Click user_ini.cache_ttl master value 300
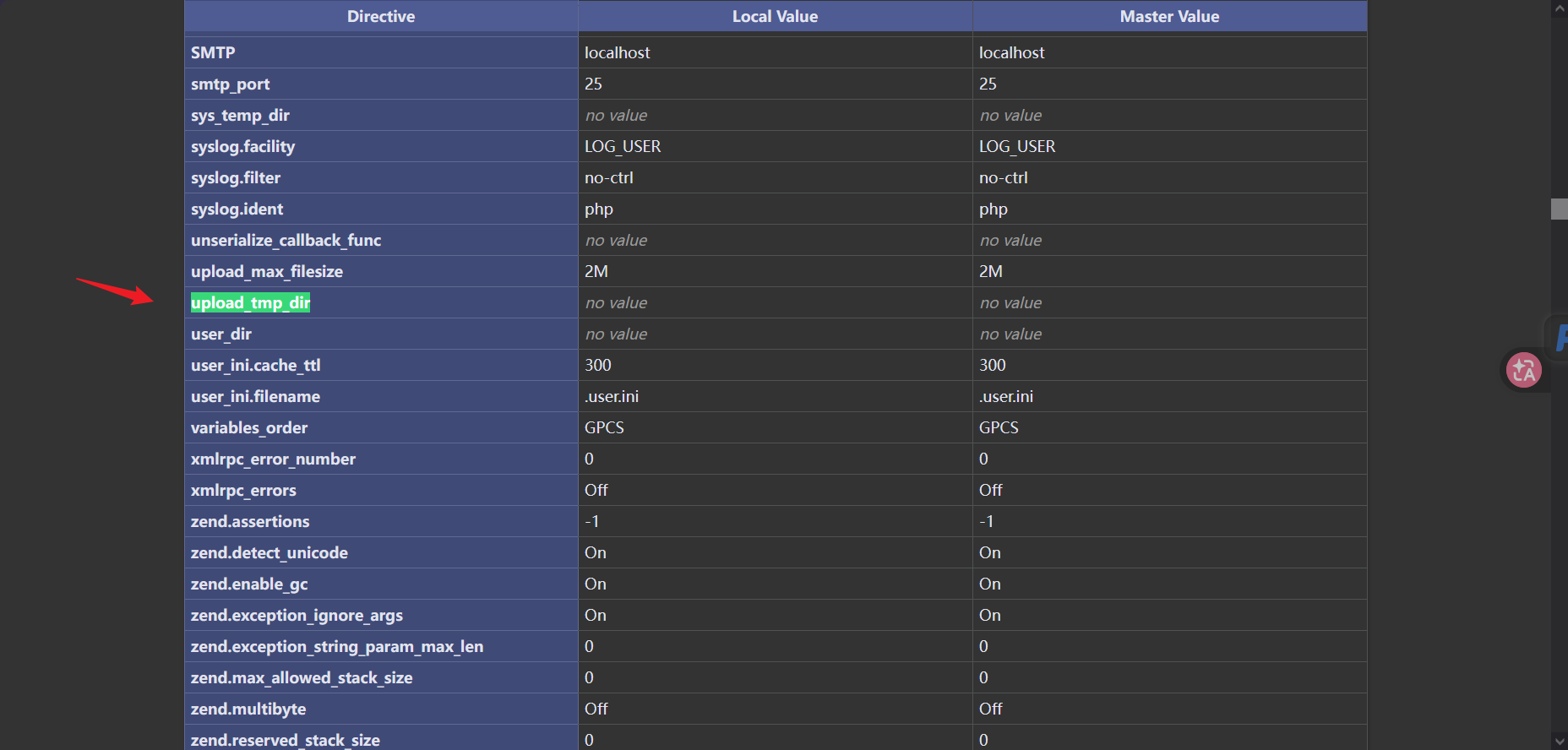Viewport: 1568px width, 750px height. click(993, 365)
